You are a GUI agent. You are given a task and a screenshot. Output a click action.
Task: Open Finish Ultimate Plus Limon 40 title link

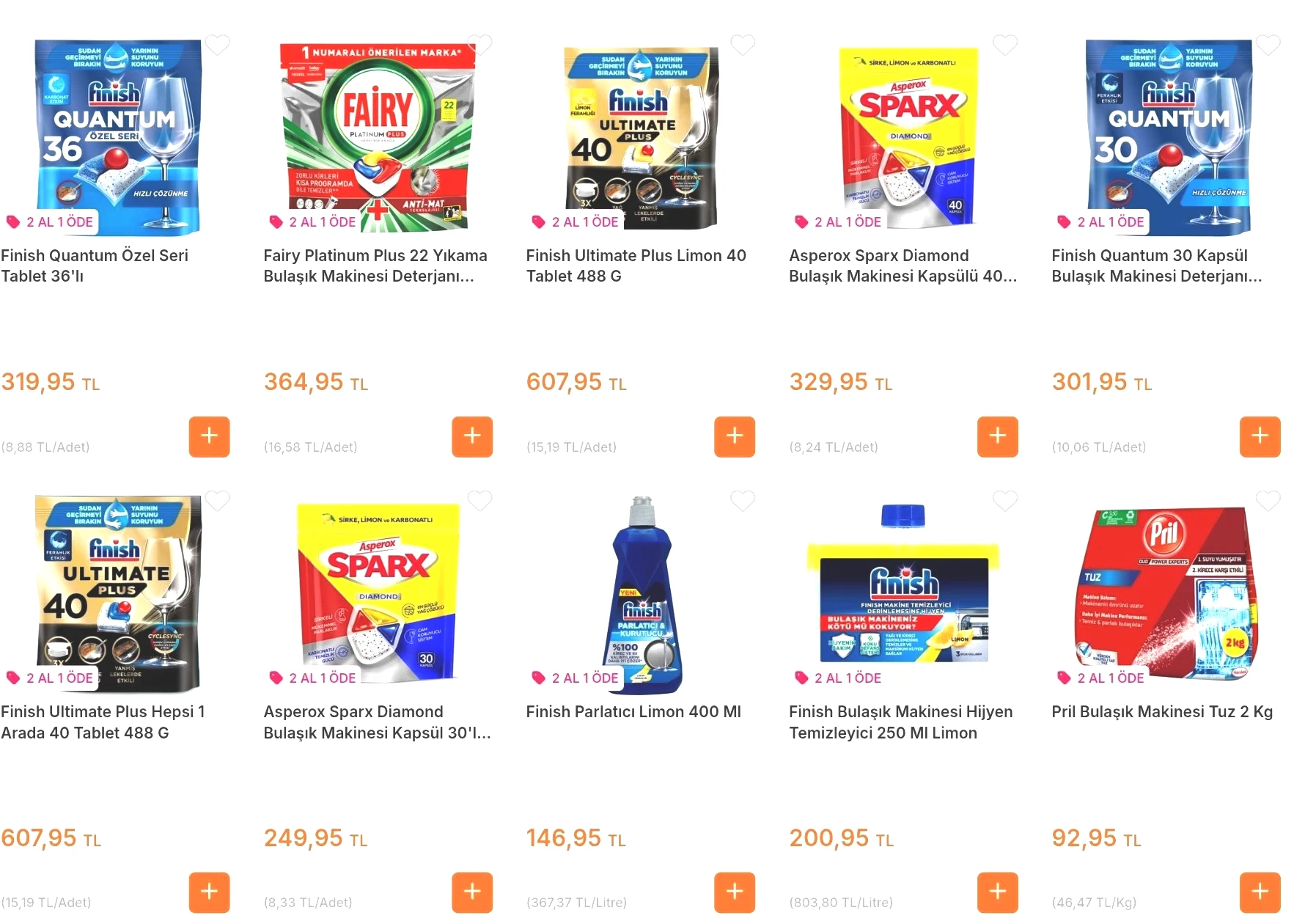click(636, 266)
